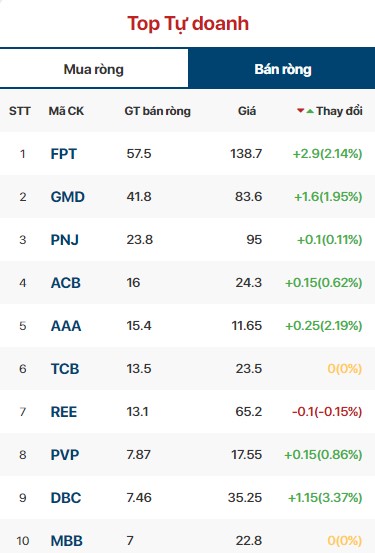Screen dimensions: 375x553
Task: Open PVP stock details
Action: (x=65, y=455)
